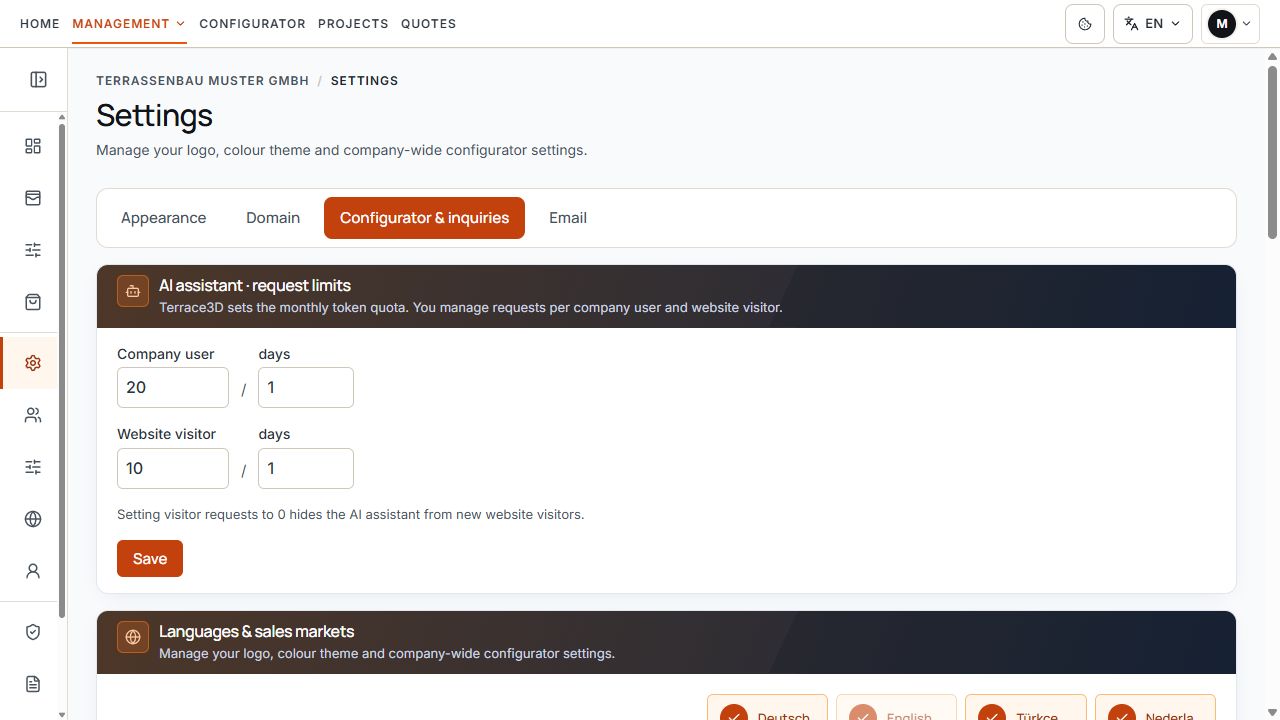Screen dimensions: 1280x720
Task: Click the 'AI assistant · request limits' heading
Action: pos(255,285)
